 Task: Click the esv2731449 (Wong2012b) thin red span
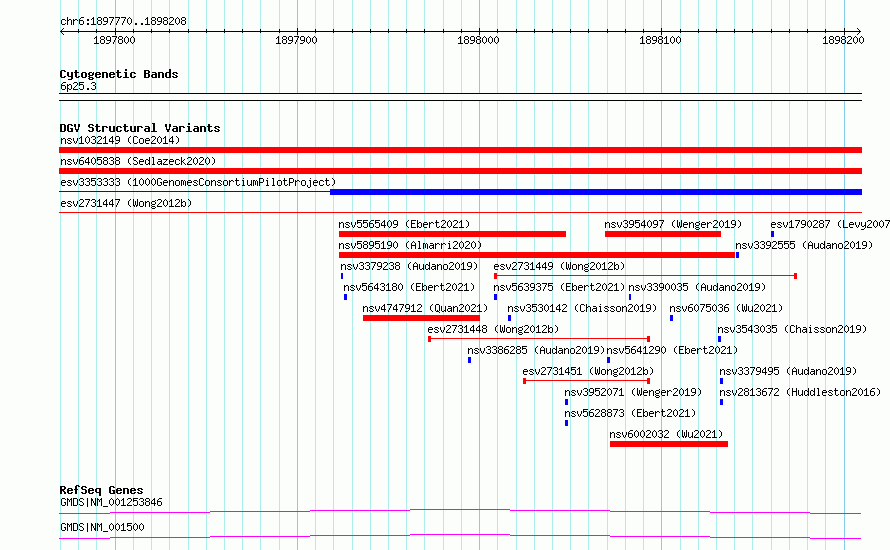[645, 276]
